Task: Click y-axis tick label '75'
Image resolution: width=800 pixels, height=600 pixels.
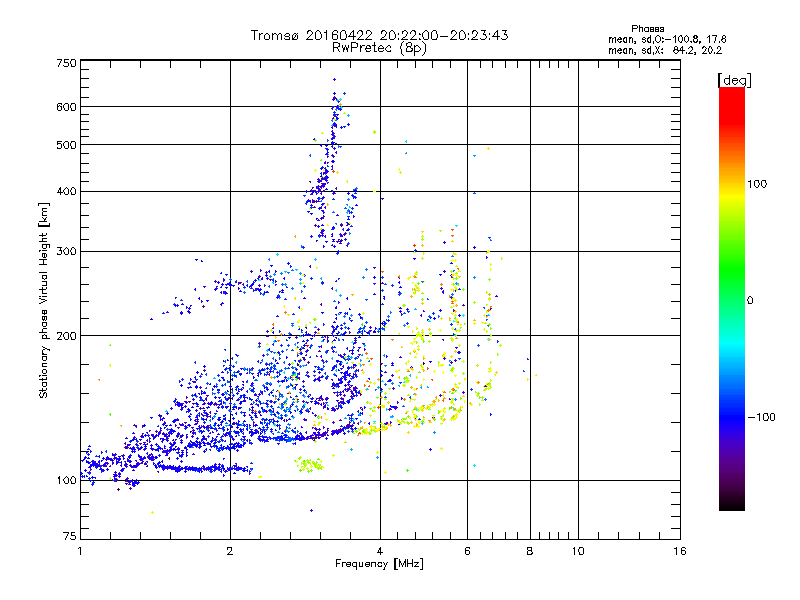Action: click(70, 536)
